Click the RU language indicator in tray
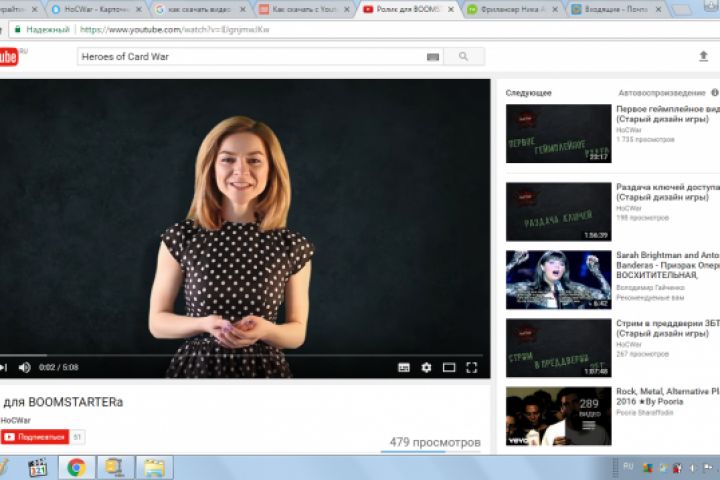Screen dimensions: 720x480 628,467
